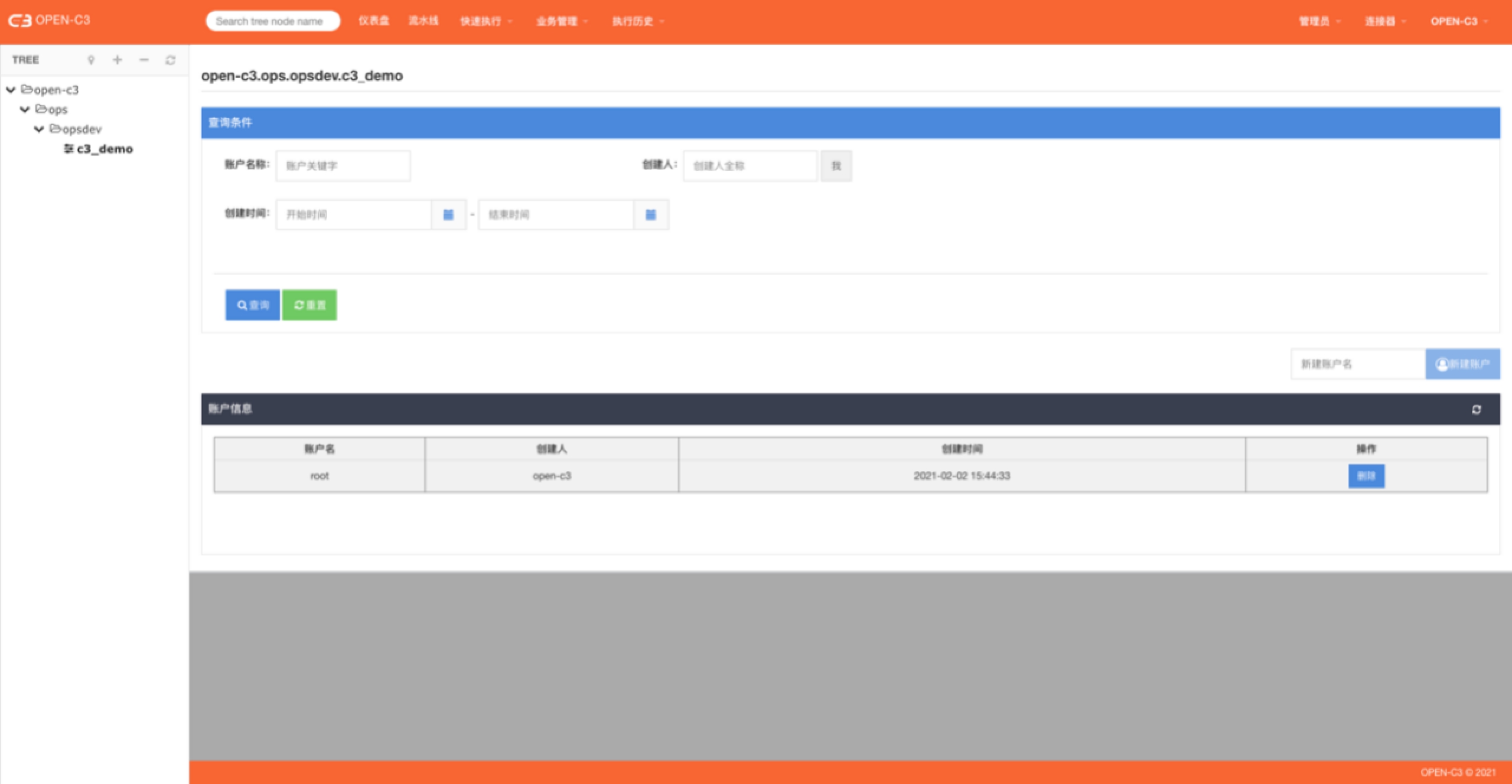This screenshot has height=784, width=1512.
Task: Click the blue 查询 search button
Action: click(x=252, y=305)
